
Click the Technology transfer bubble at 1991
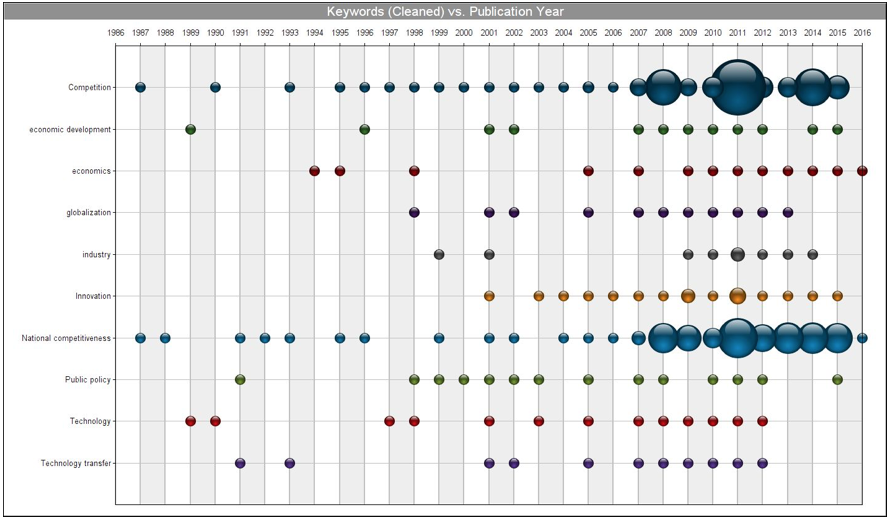coord(240,463)
